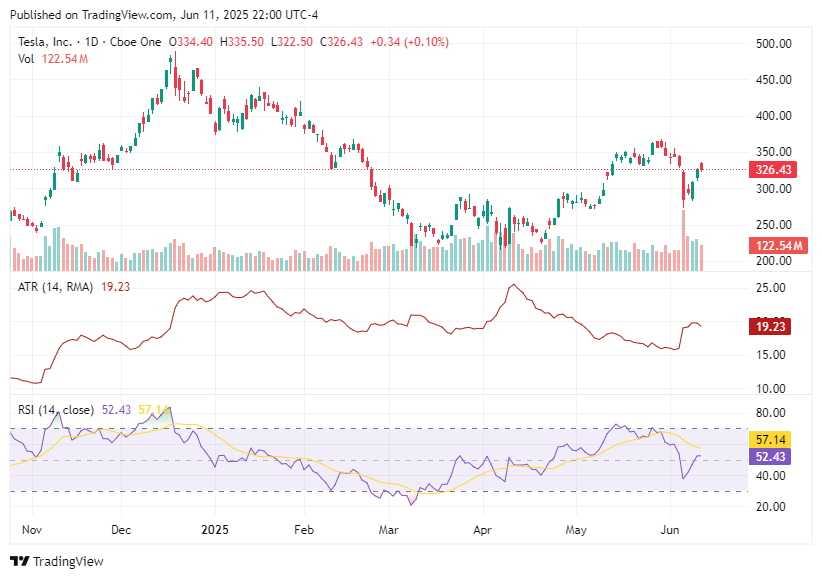822x579 pixels.
Task: Click the low value L322.50
Action: pyautogui.click(x=292, y=42)
